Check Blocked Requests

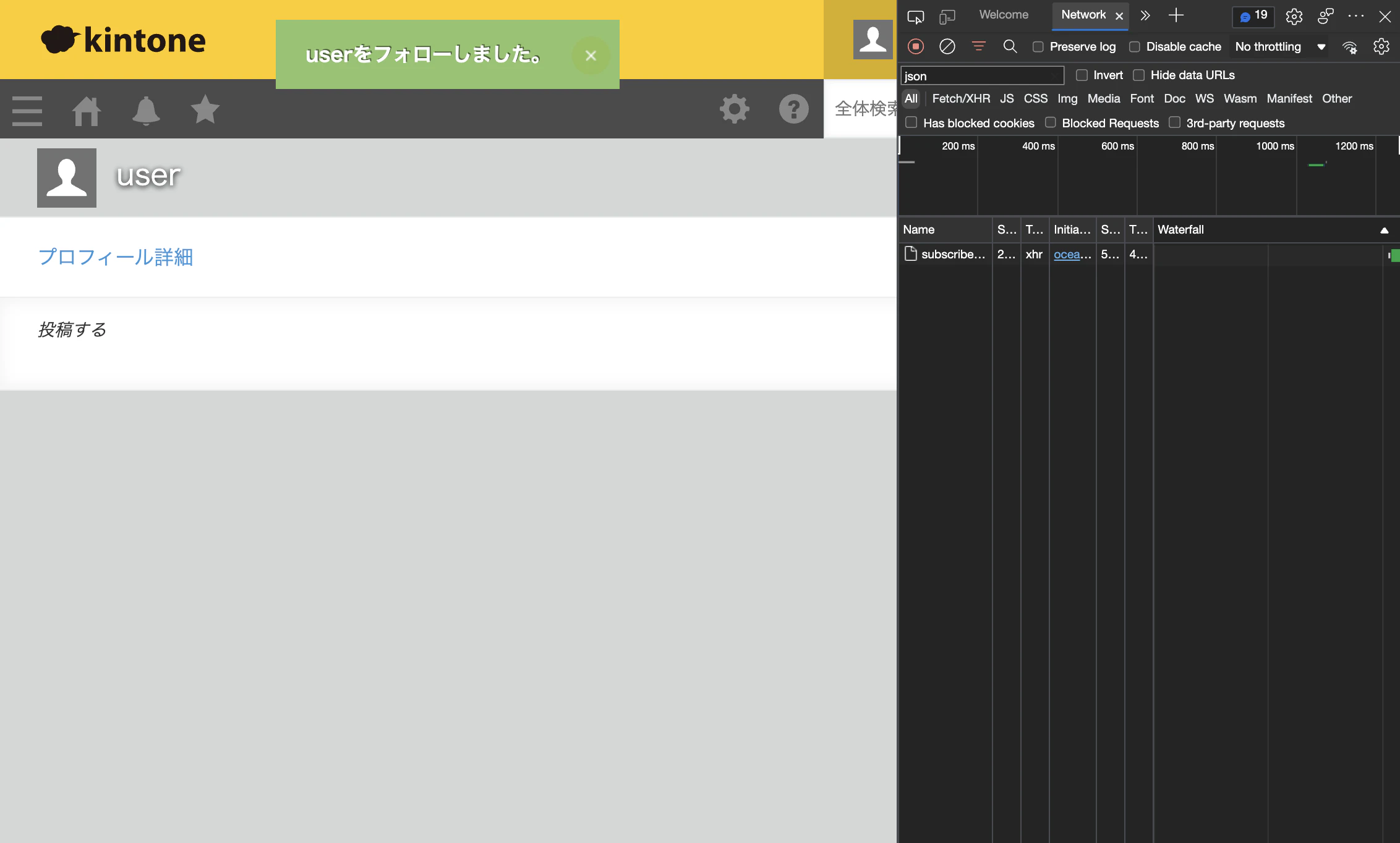tap(1051, 122)
